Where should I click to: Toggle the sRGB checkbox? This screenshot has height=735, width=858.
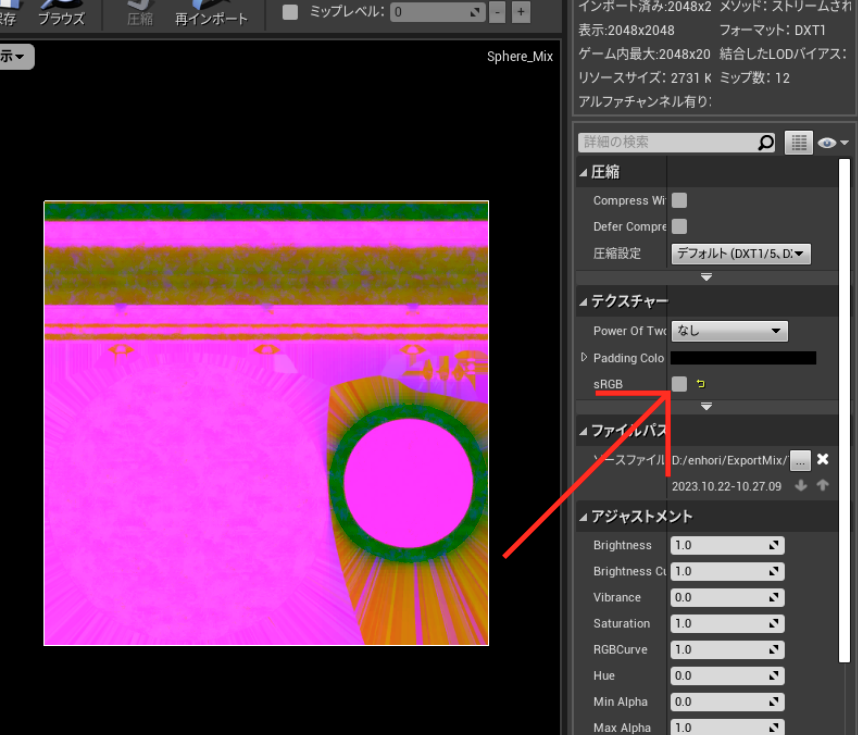pos(679,384)
